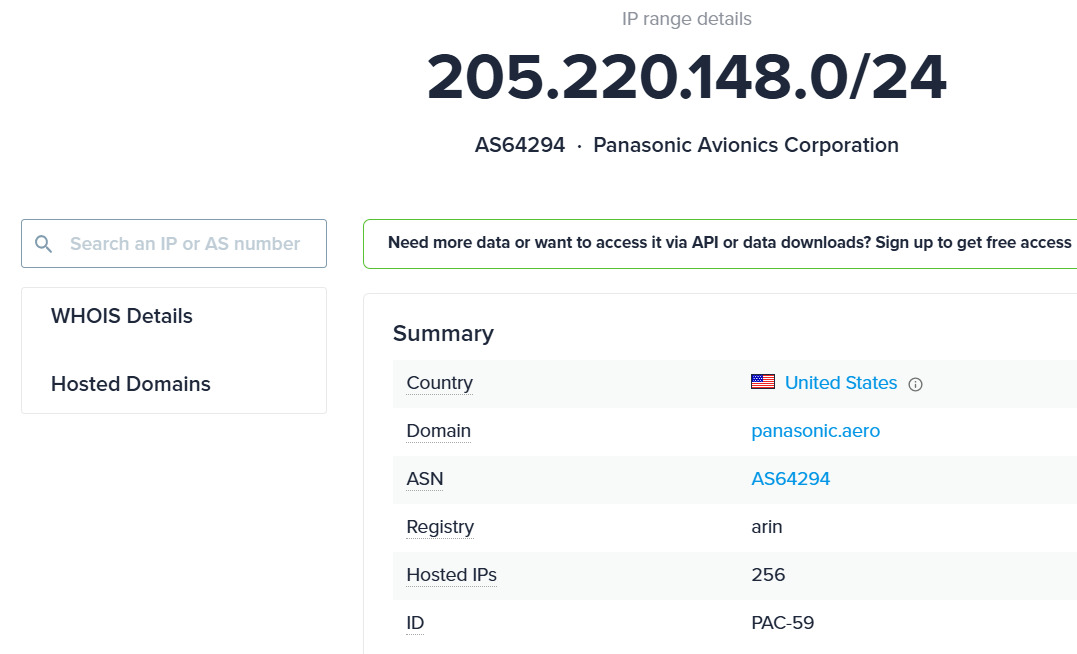
Task: Click the PAC-59 ID value
Action: [x=782, y=623]
